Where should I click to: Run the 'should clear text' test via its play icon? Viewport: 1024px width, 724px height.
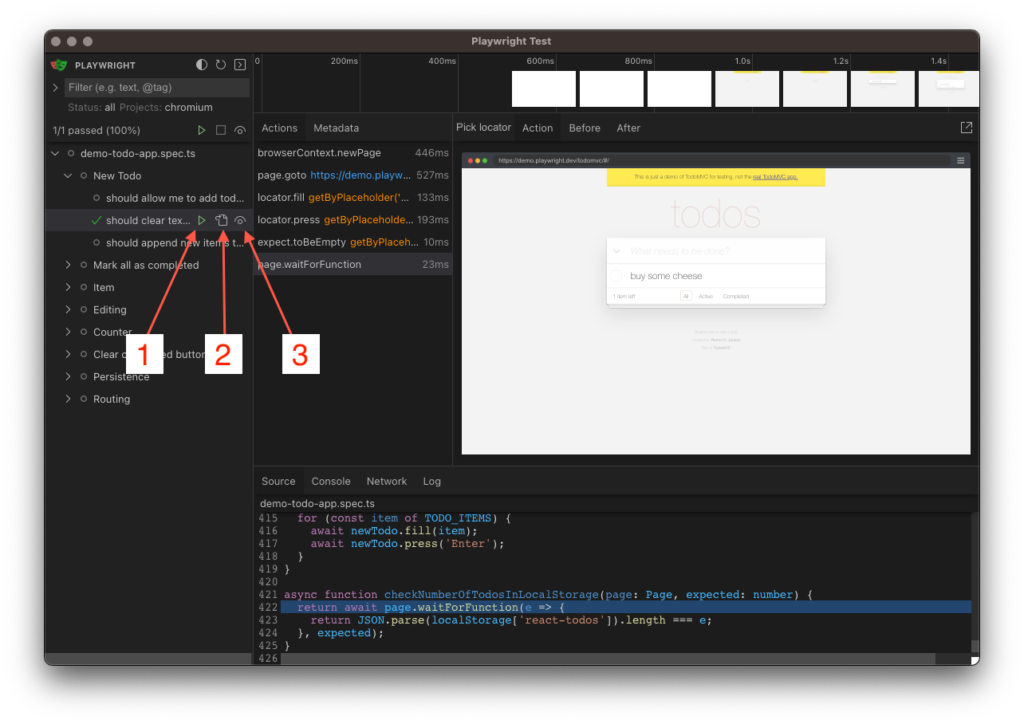coord(202,220)
